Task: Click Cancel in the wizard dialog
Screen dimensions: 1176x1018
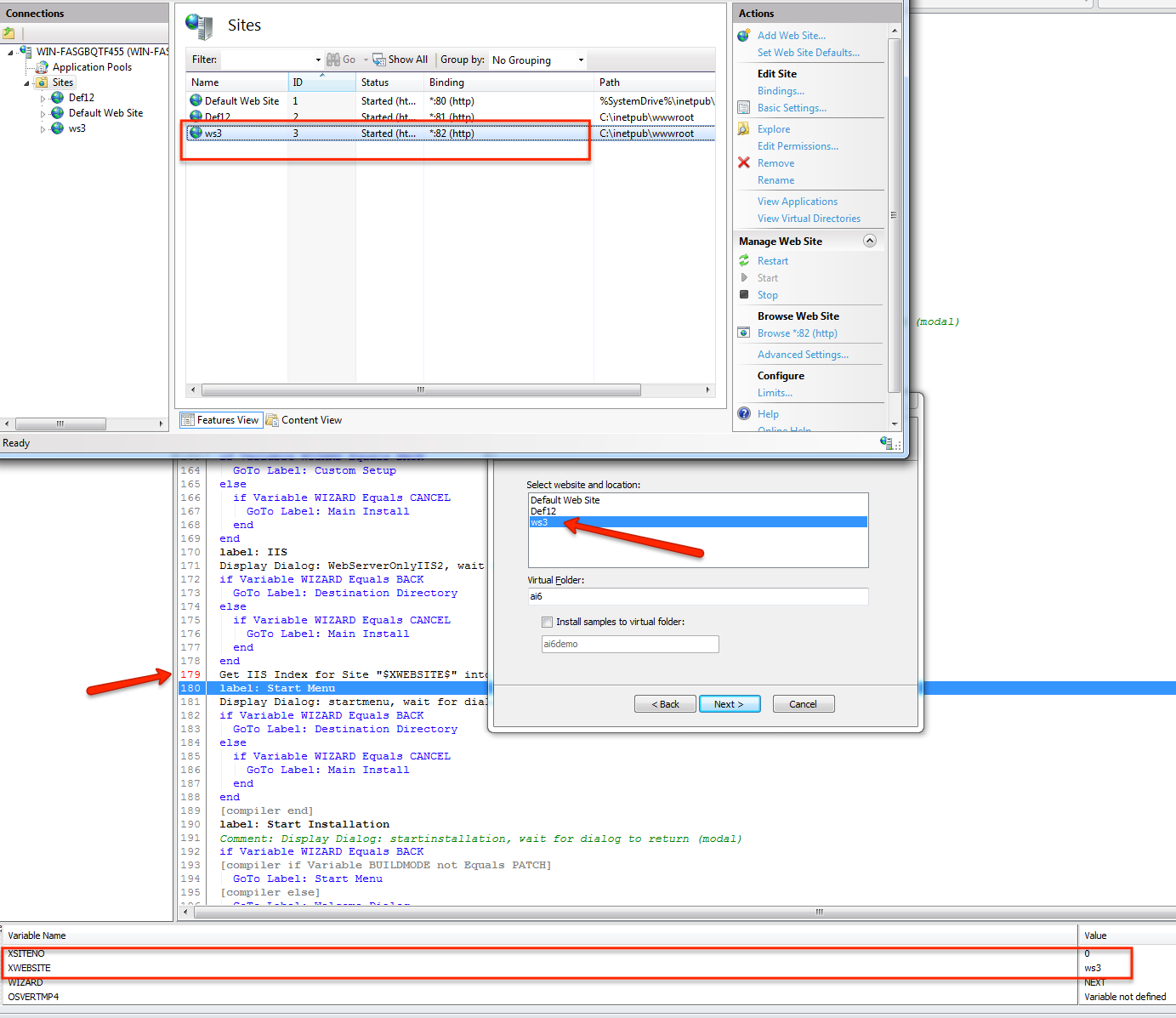Action: [x=804, y=704]
